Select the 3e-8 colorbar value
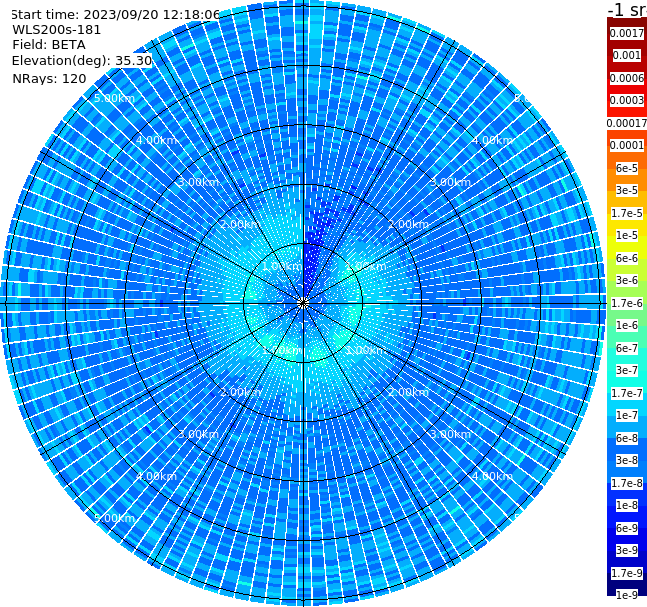The width and height of the screenshot is (647, 607). pos(627,460)
